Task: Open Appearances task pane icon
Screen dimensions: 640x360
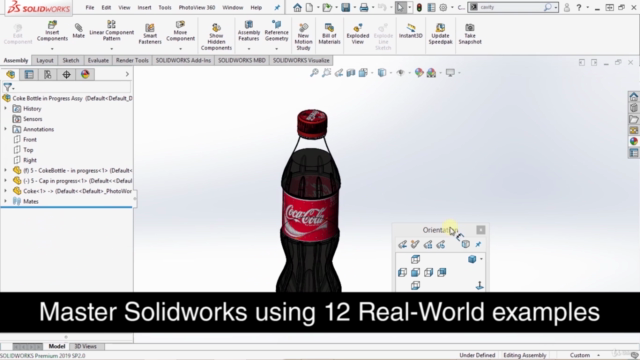Action: tap(633, 141)
